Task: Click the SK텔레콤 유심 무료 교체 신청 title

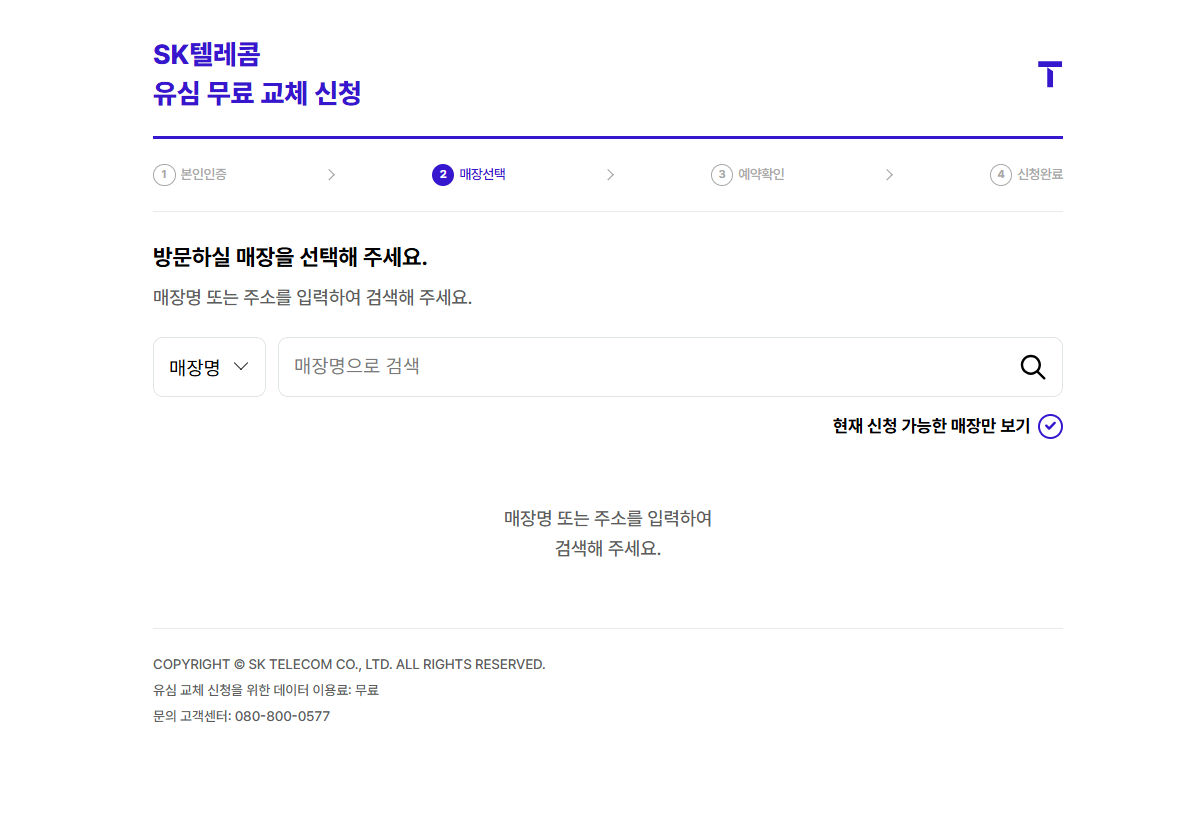Action: 257,74
